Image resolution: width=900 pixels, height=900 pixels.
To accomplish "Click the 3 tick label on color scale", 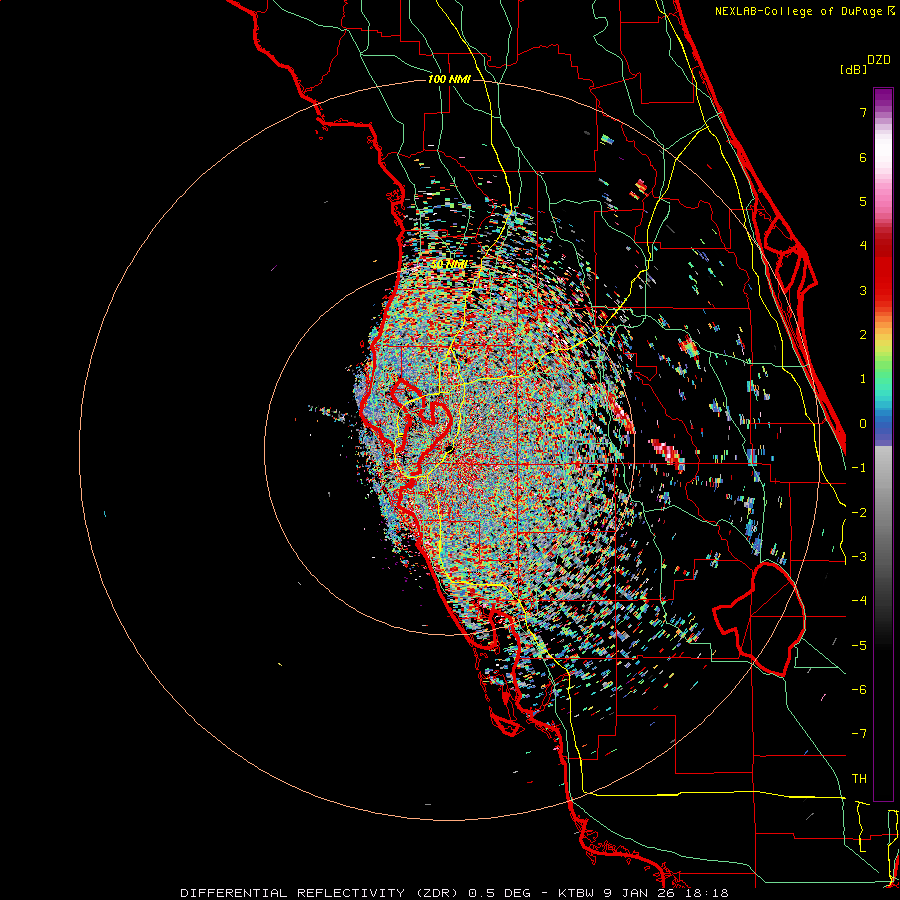I will tap(863, 290).
